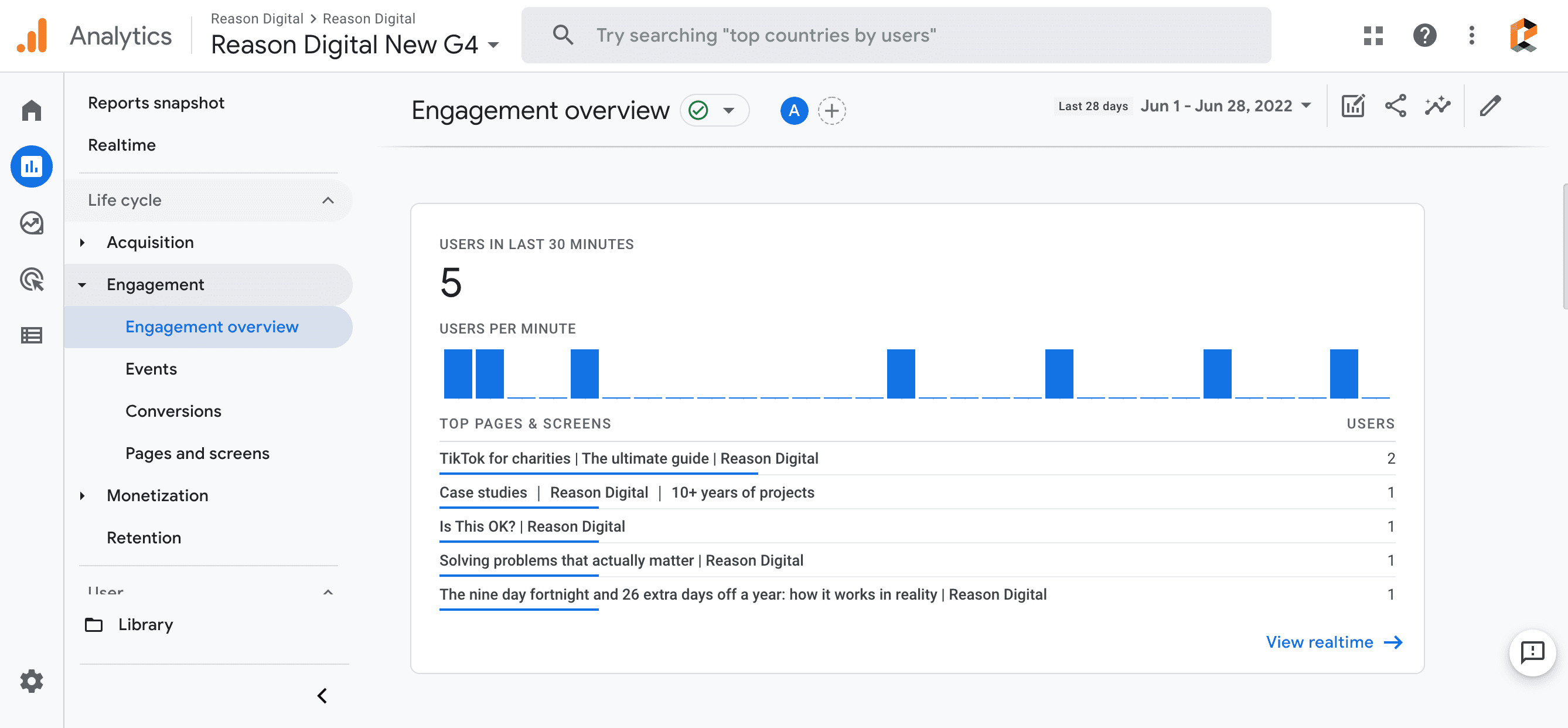Share this report icon

pos(1396,106)
